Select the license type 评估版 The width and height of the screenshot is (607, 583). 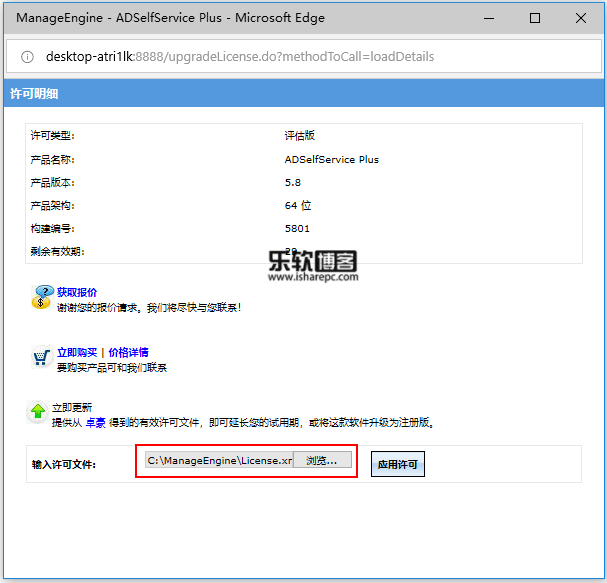[x=299, y=135]
